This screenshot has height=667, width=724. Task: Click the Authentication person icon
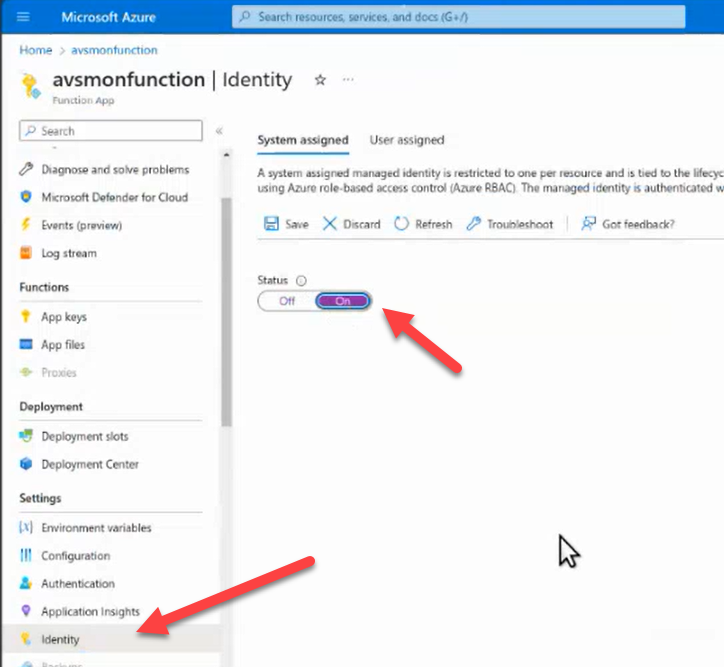click(x=26, y=583)
